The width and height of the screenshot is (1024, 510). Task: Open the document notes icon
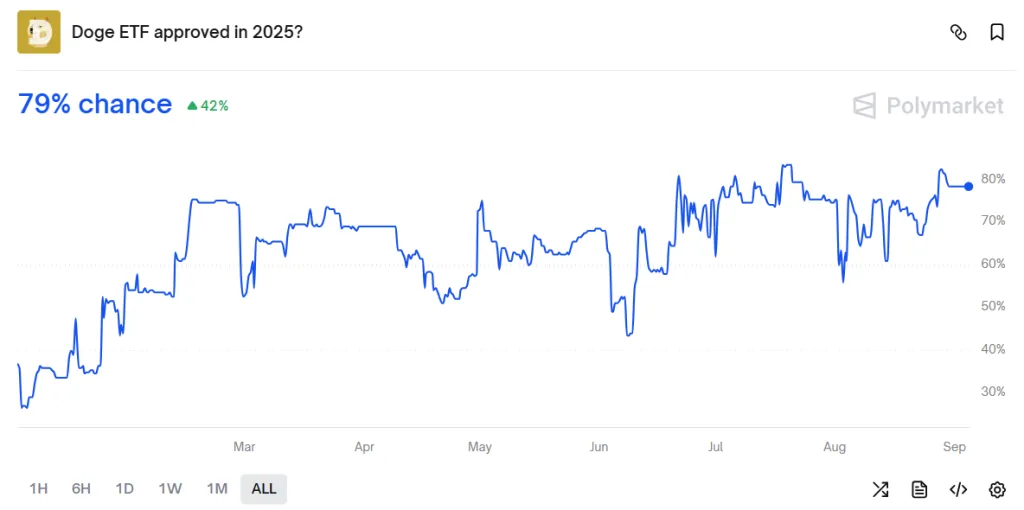point(919,489)
